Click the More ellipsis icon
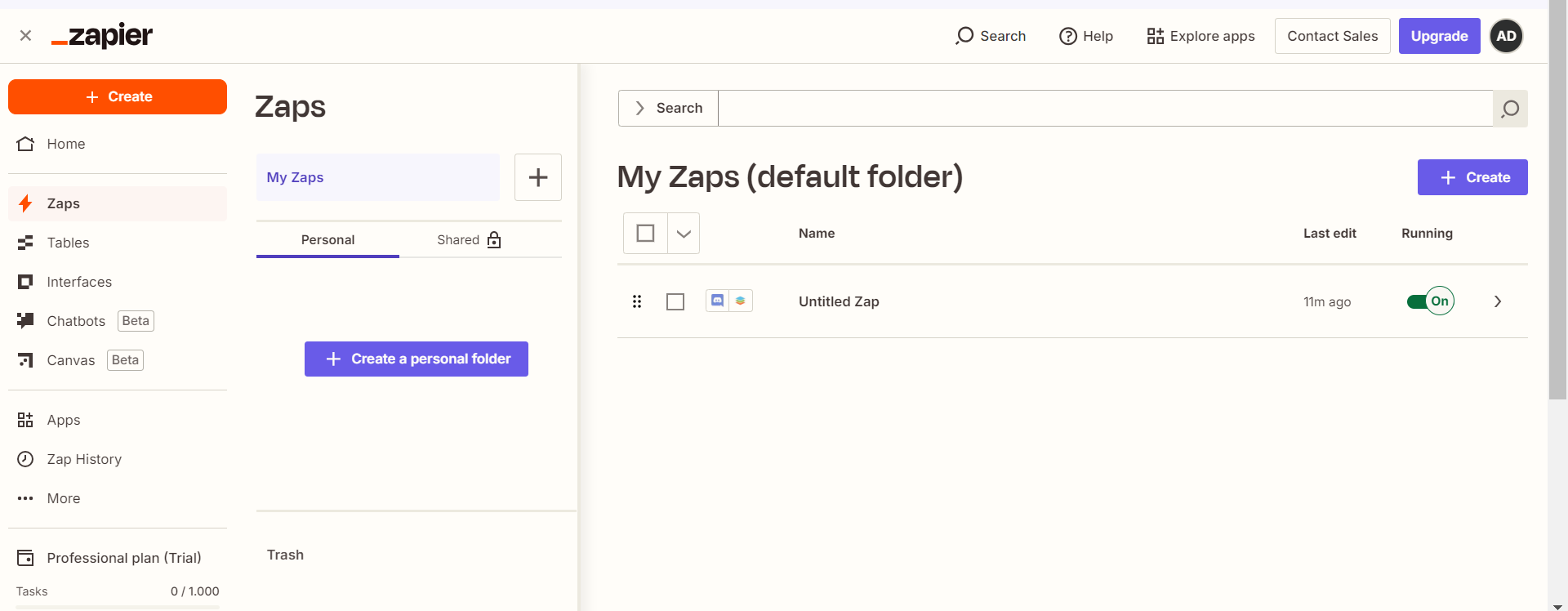 coord(26,498)
